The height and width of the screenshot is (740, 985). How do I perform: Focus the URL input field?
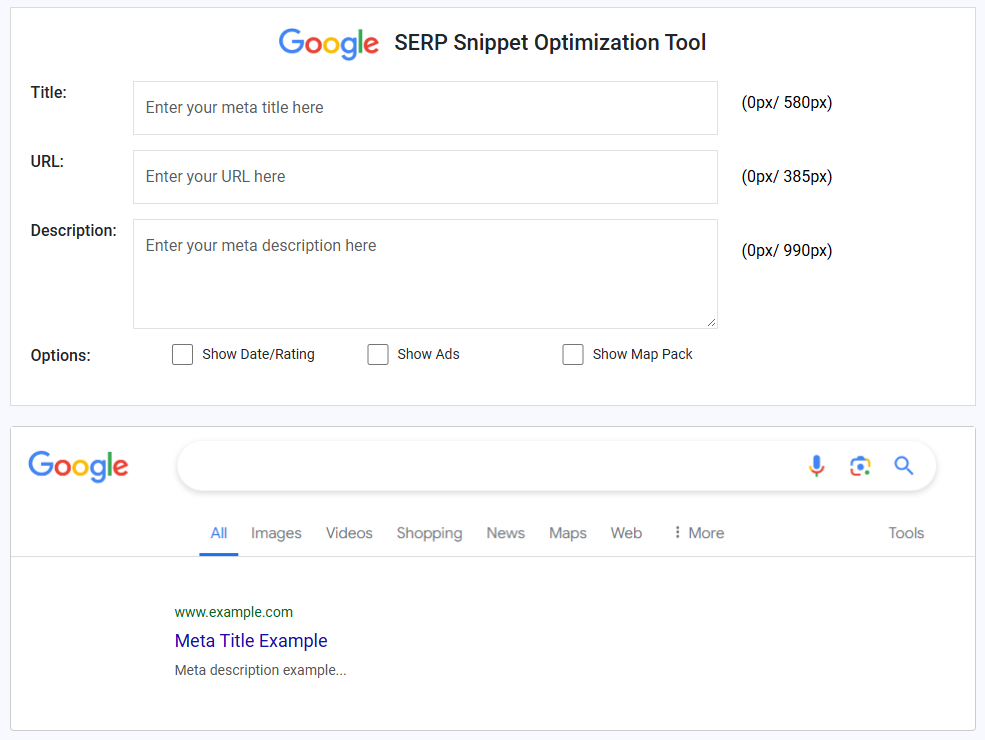point(425,177)
